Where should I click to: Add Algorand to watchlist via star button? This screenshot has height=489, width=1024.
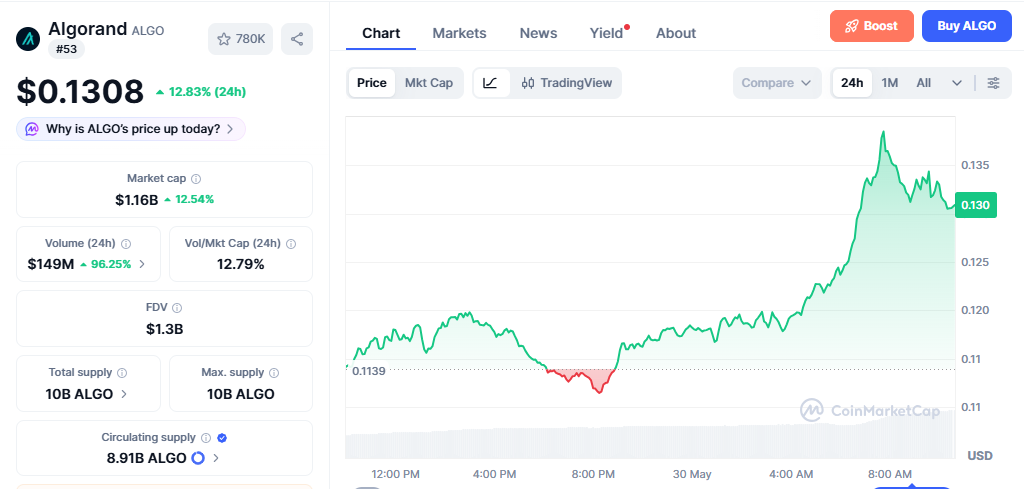click(240, 39)
